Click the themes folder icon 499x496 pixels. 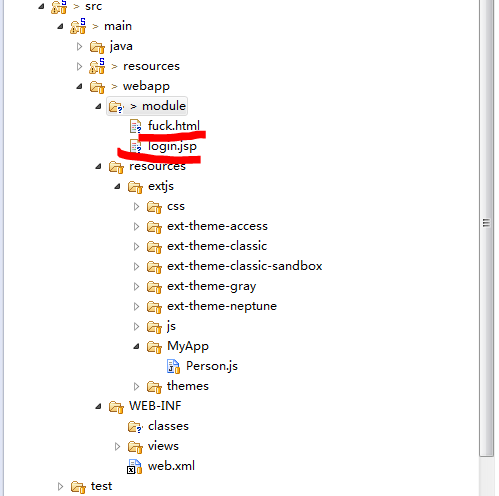(154, 387)
